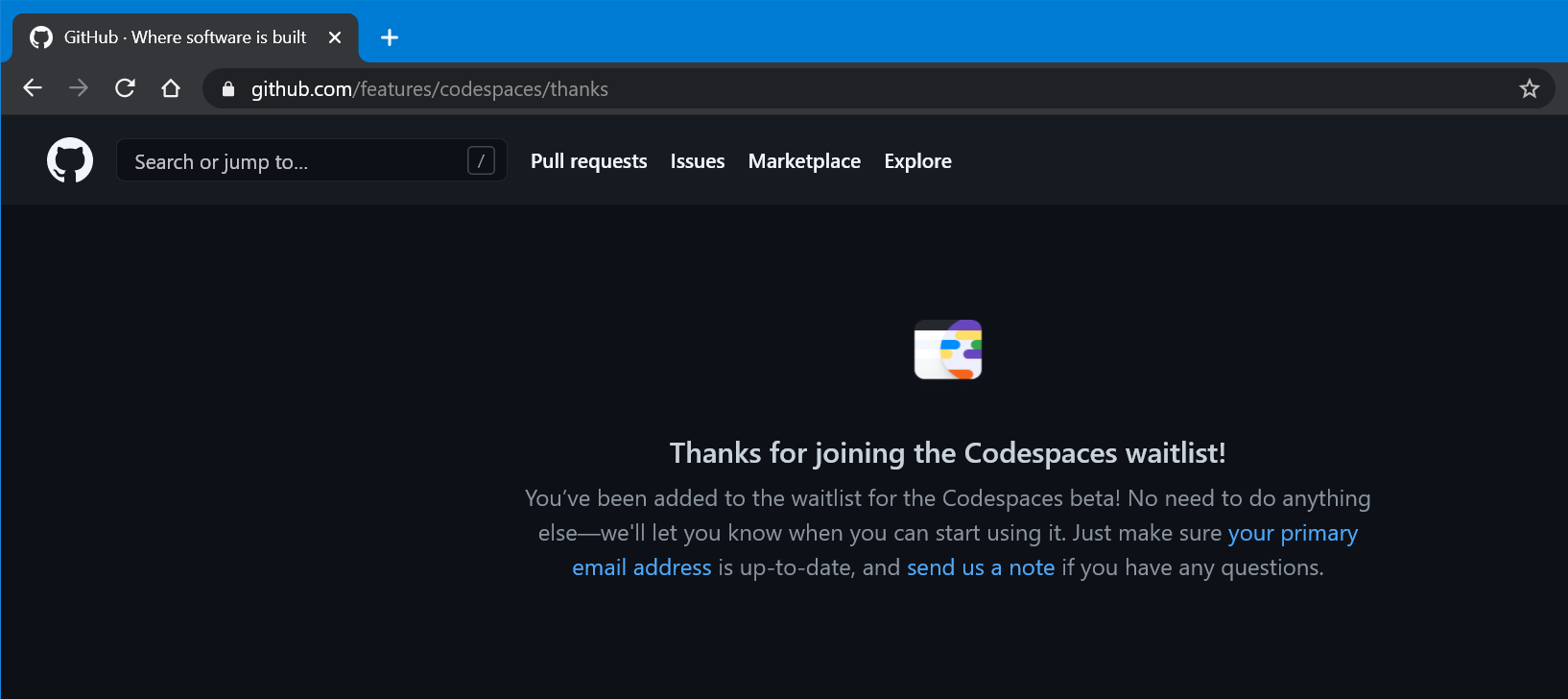
Task: Open Issues page
Action: coord(698,161)
